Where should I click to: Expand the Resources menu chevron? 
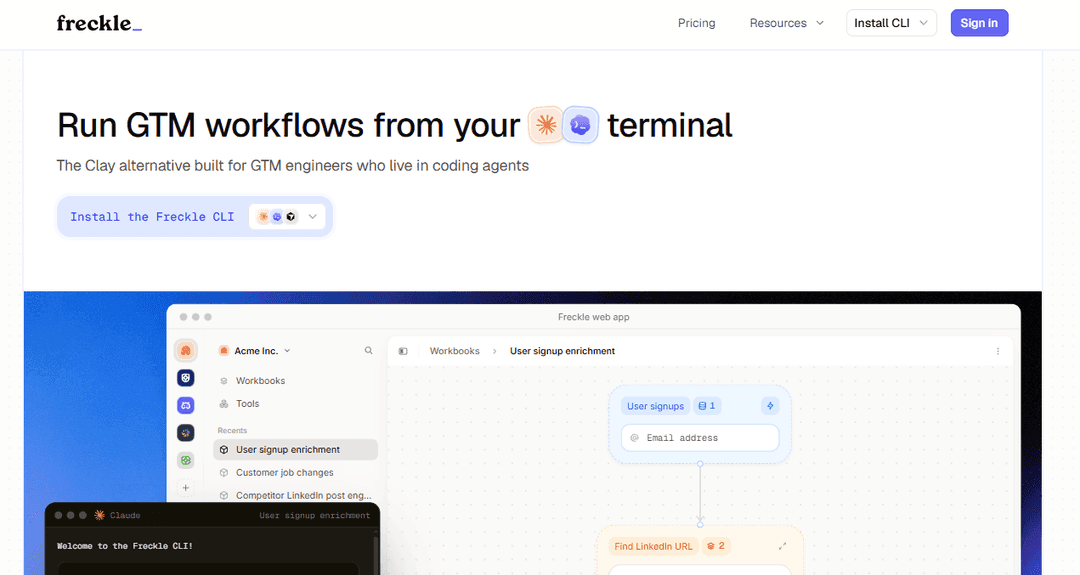tap(820, 23)
